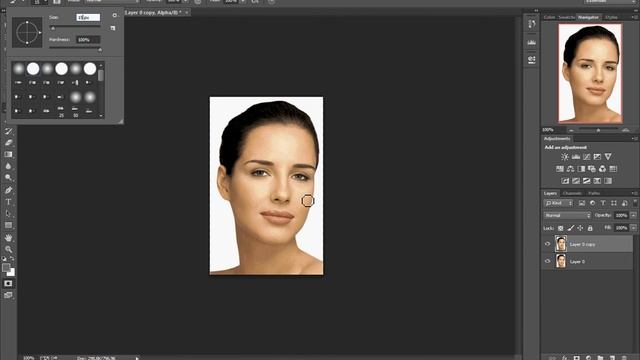Open the Adjustments panel menu
640x360 pixels.
point(635,139)
